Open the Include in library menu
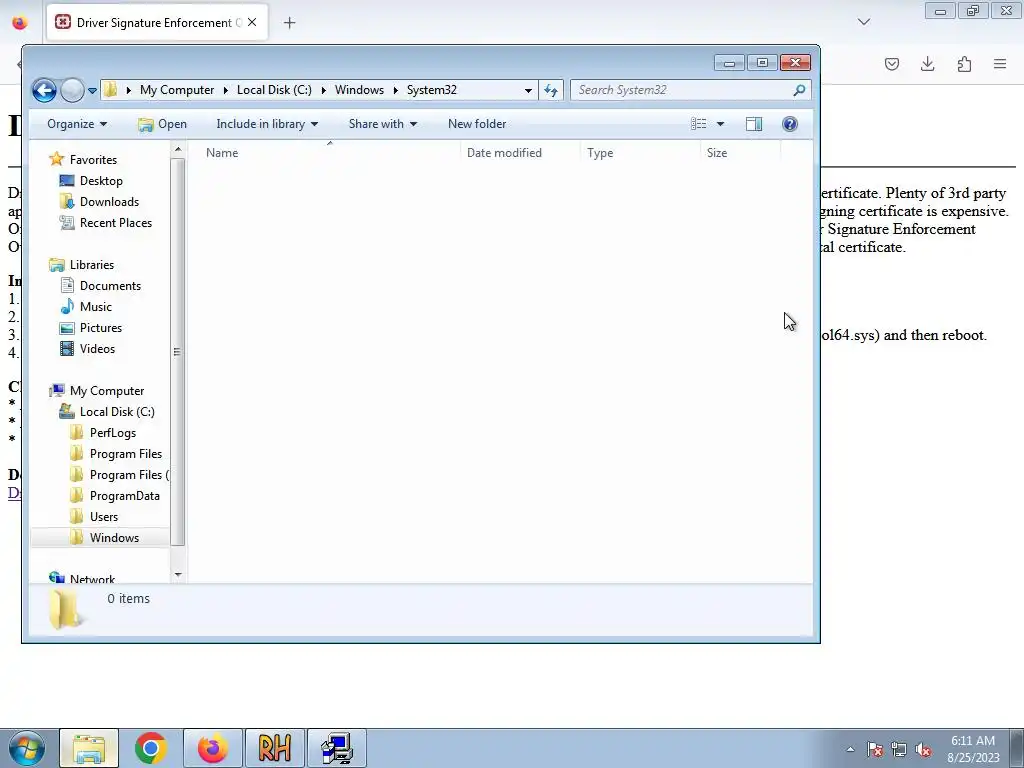 (x=267, y=124)
